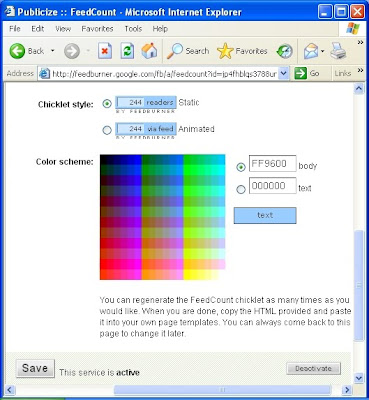Pick bright yellow in the color palette
Viewport: 369px width, 400px height.
click(x=188, y=274)
